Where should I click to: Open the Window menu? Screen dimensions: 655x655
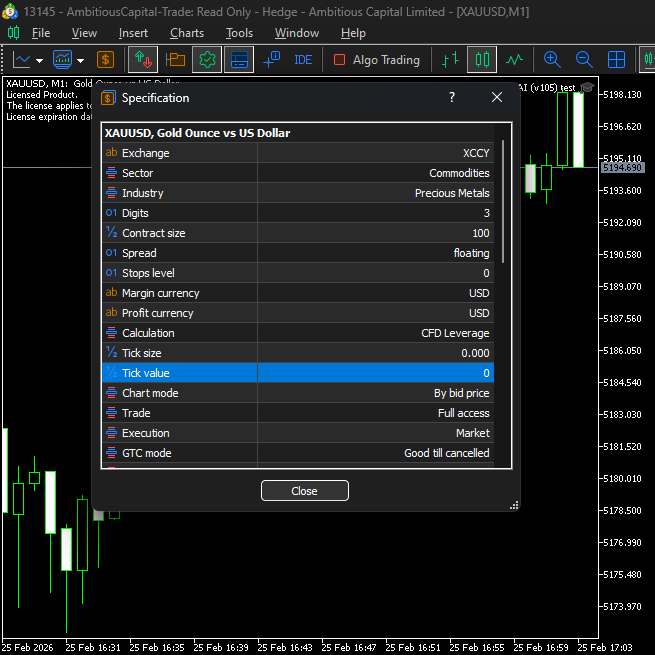[297, 33]
